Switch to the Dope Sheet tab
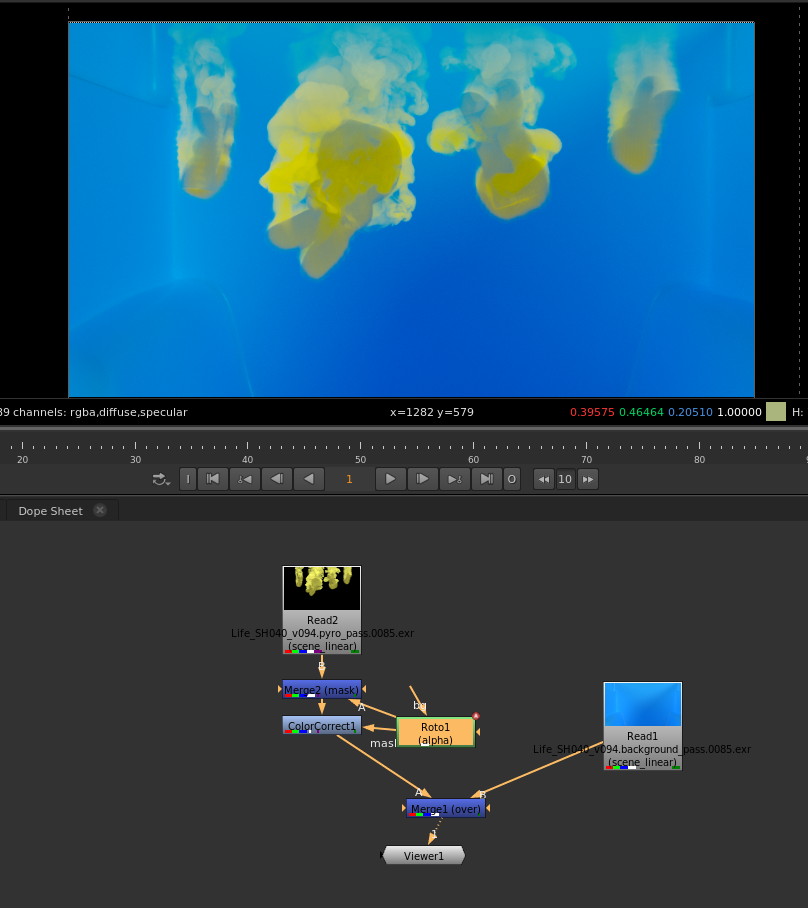The image size is (808, 908). pos(50,511)
